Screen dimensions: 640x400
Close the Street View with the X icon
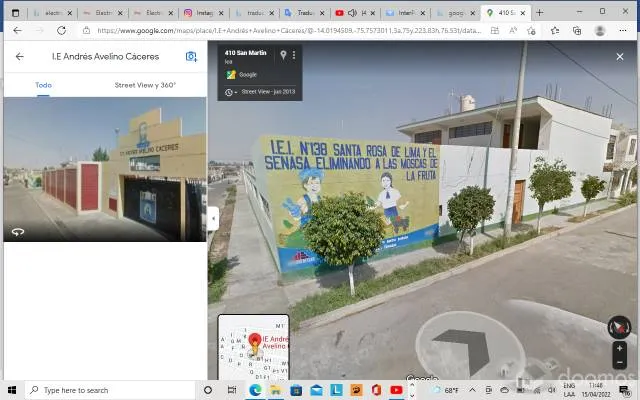coord(620,57)
